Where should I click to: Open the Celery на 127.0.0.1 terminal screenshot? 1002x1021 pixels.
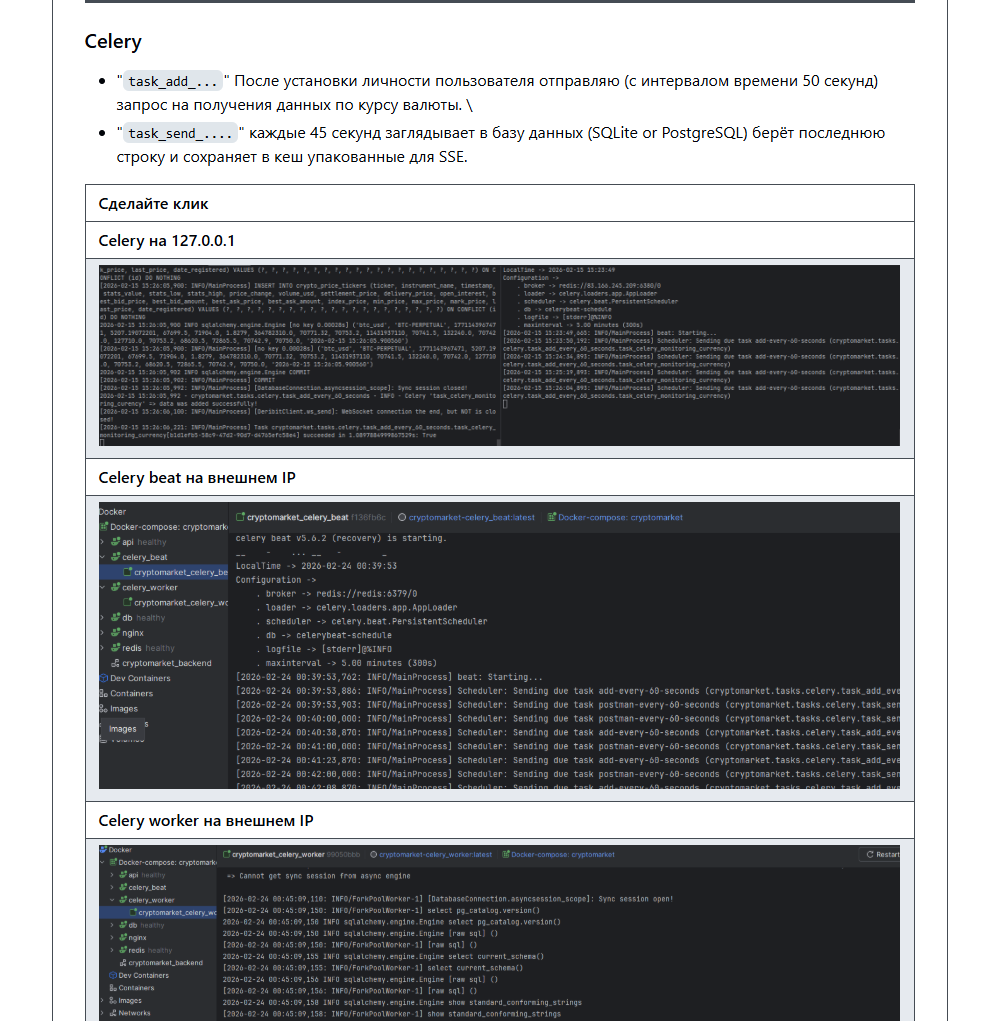[x=499, y=356]
